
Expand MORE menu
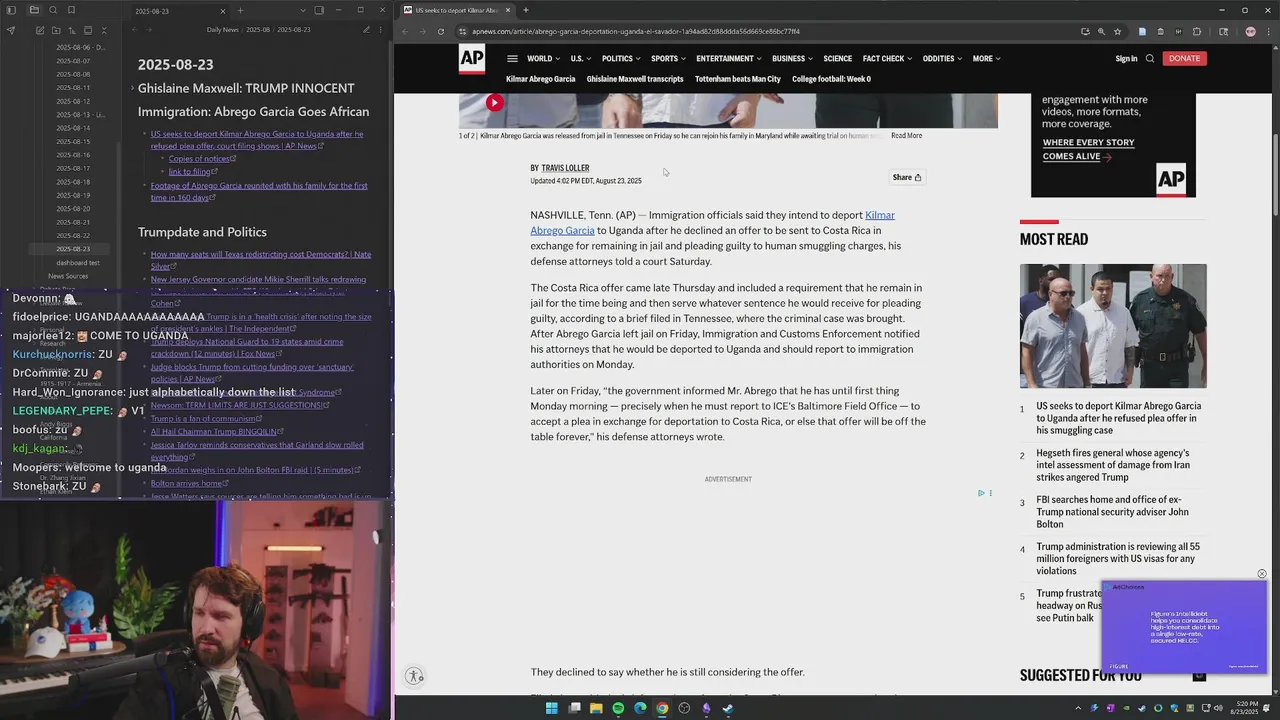pyautogui.click(x=986, y=59)
